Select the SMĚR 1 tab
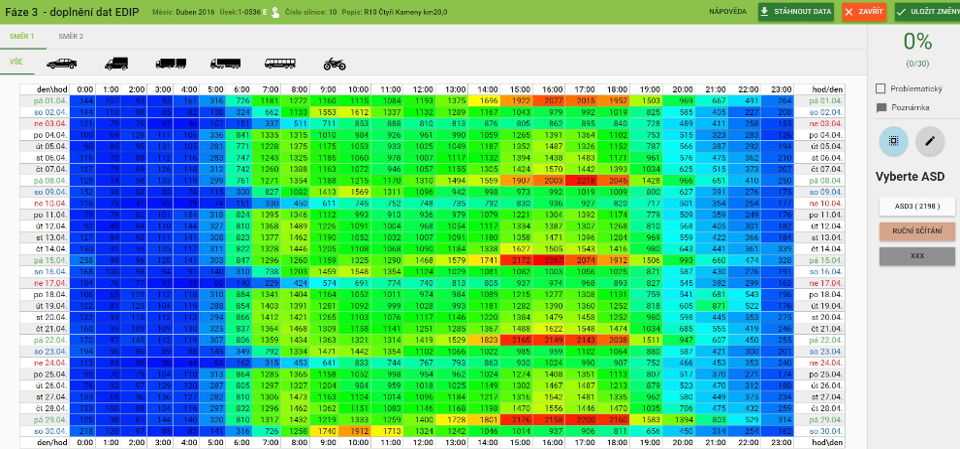Image resolution: width=960 pixels, height=449 pixels. 22,36
